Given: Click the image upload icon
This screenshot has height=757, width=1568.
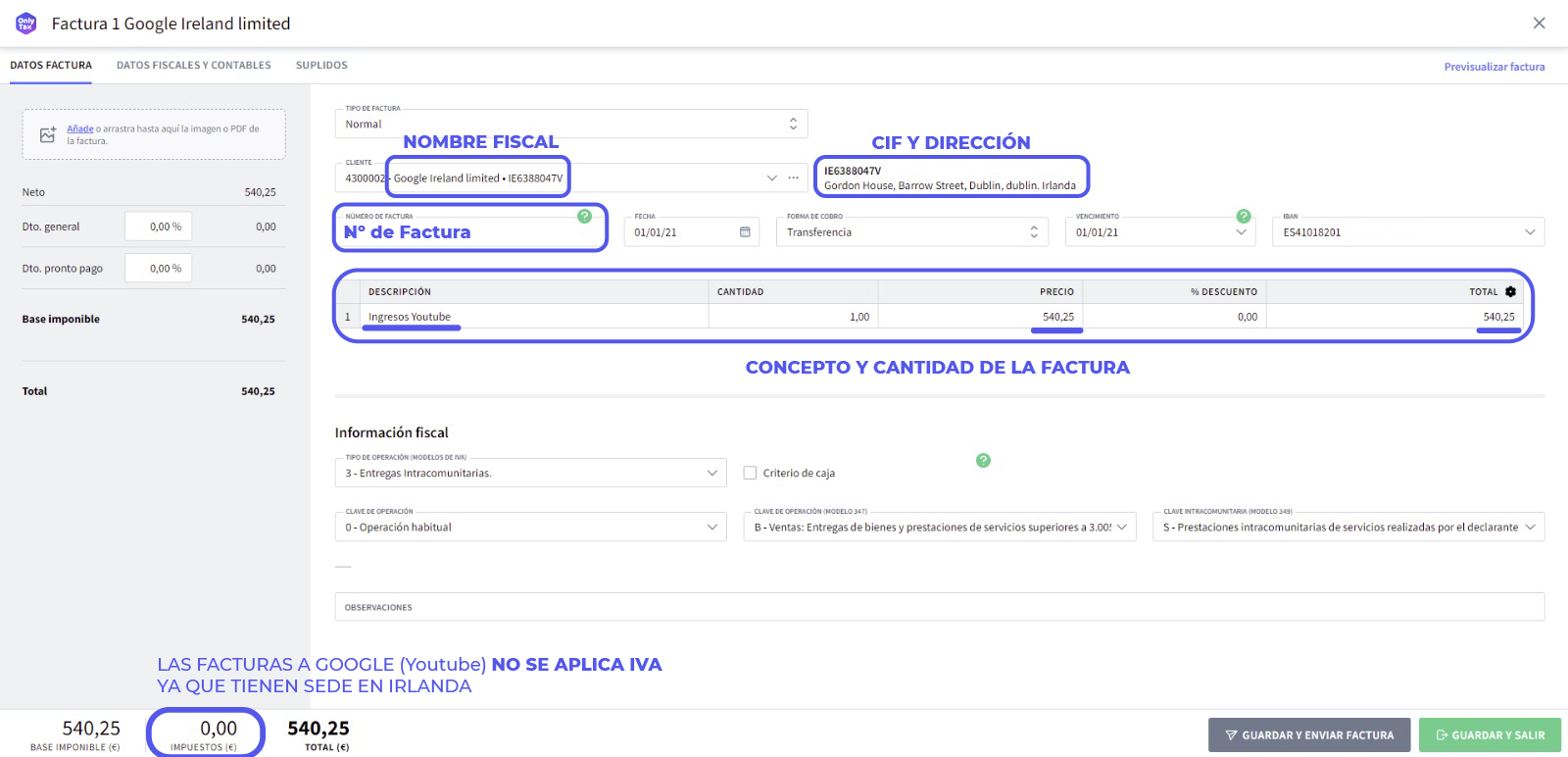Looking at the screenshot, I should (x=47, y=135).
